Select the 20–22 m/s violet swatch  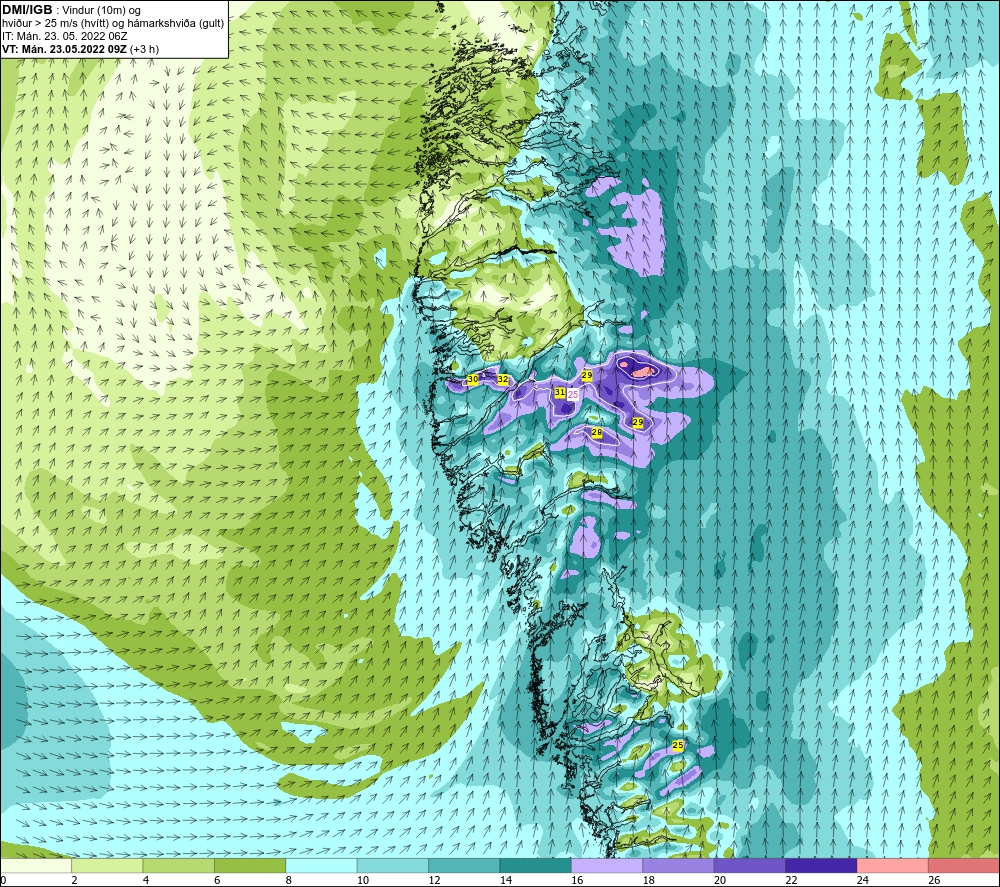coord(750,865)
